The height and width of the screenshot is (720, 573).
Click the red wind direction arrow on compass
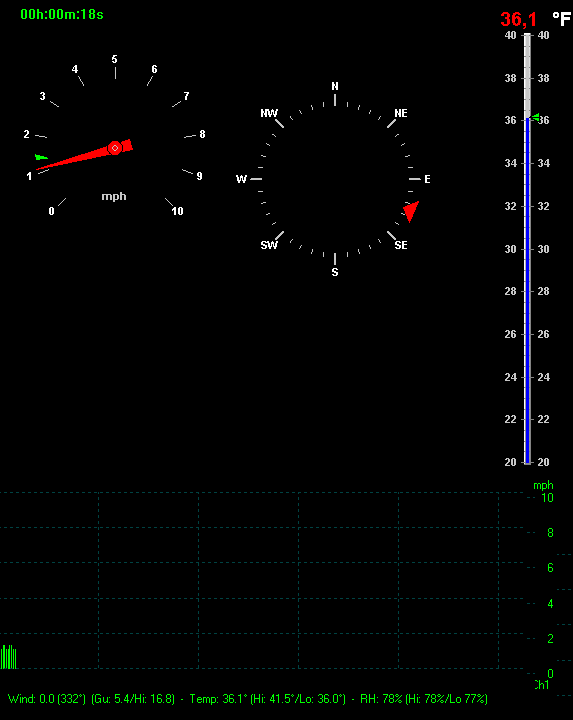tap(411, 212)
